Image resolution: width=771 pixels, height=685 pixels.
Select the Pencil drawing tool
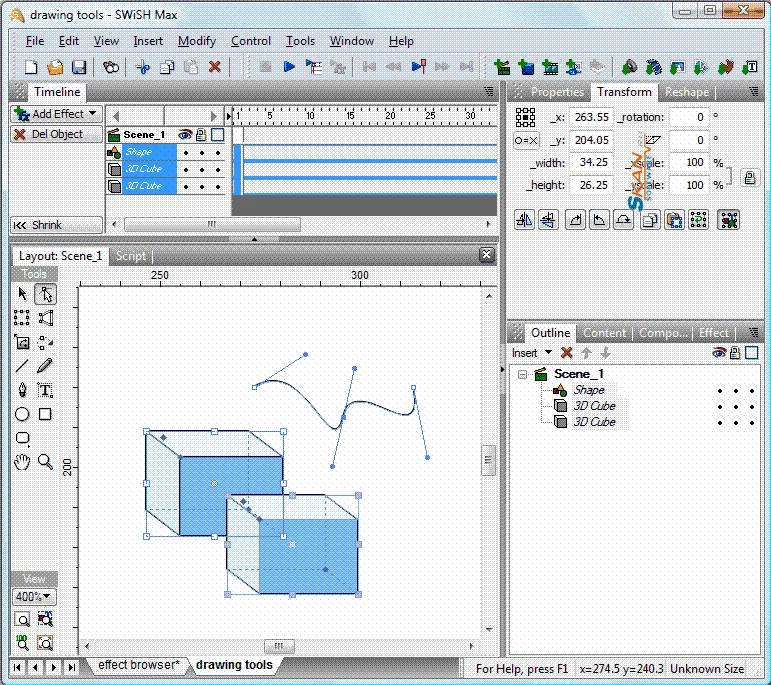tap(45, 366)
